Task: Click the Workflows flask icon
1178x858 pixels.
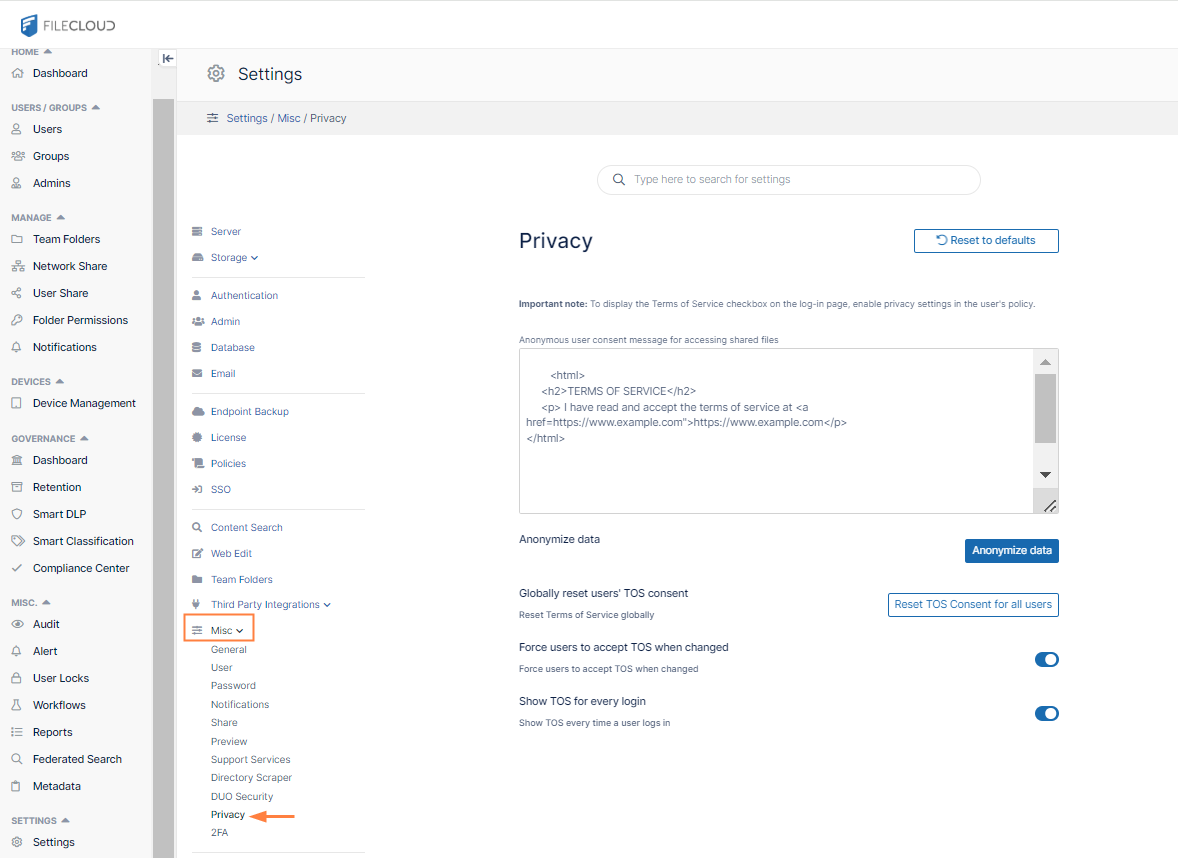Action: (16, 705)
